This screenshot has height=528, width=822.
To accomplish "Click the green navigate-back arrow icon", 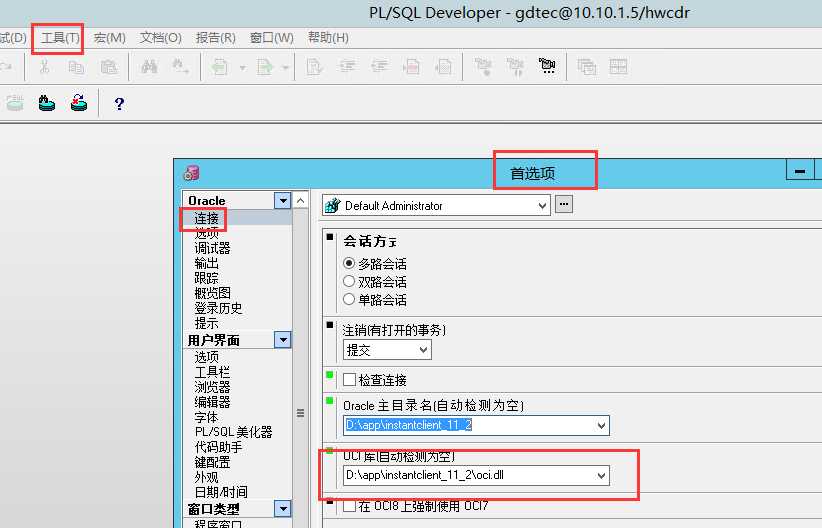I will tap(220, 67).
